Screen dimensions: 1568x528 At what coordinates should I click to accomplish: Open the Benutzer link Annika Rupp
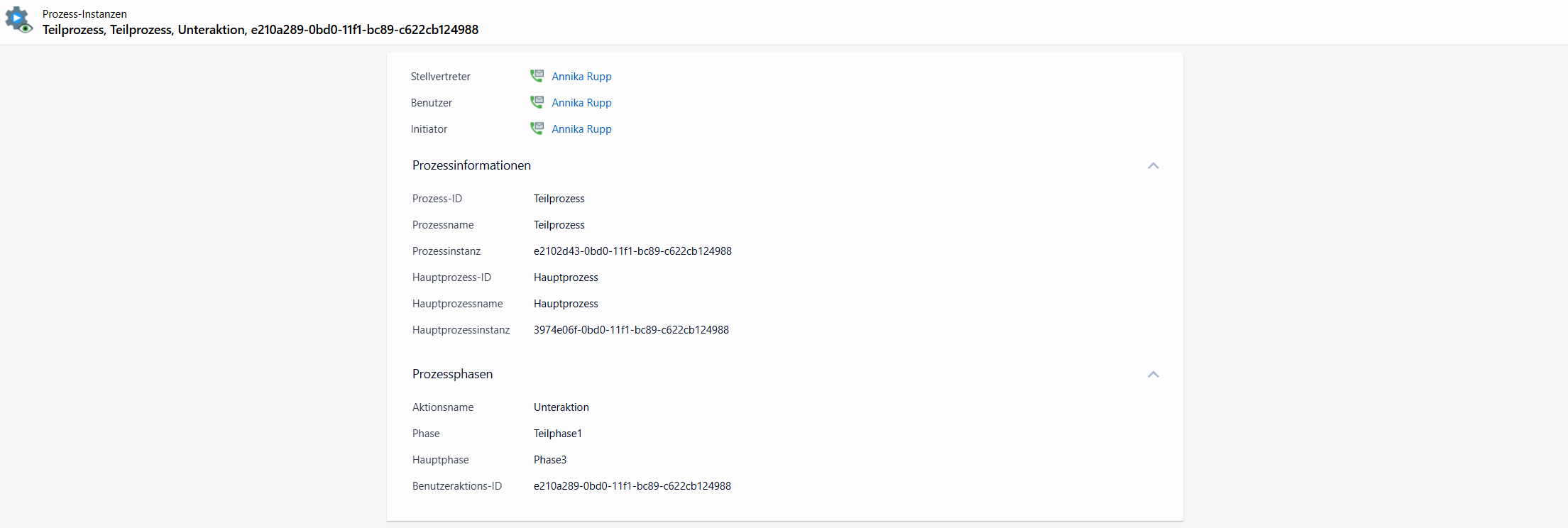[581, 103]
